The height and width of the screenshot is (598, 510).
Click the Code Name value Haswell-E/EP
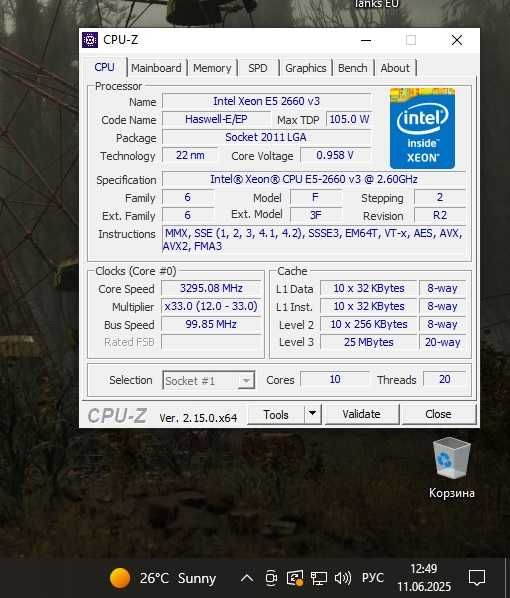216,119
